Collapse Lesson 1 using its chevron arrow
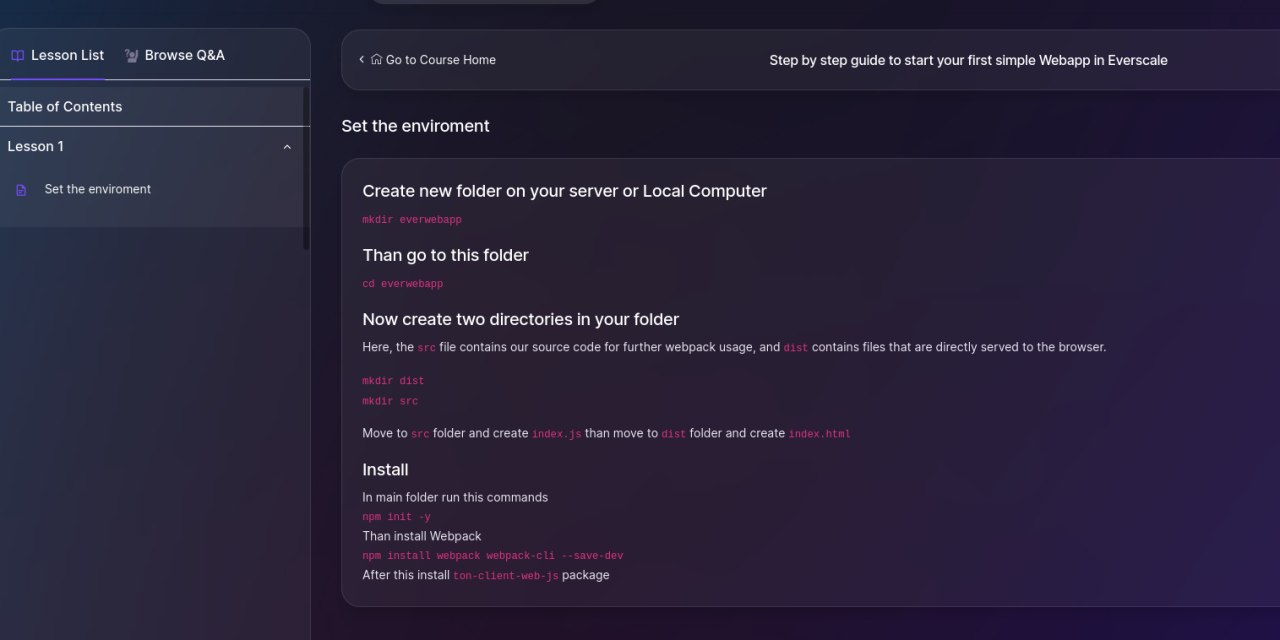This screenshot has width=1280, height=640. (x=287, y=147)
